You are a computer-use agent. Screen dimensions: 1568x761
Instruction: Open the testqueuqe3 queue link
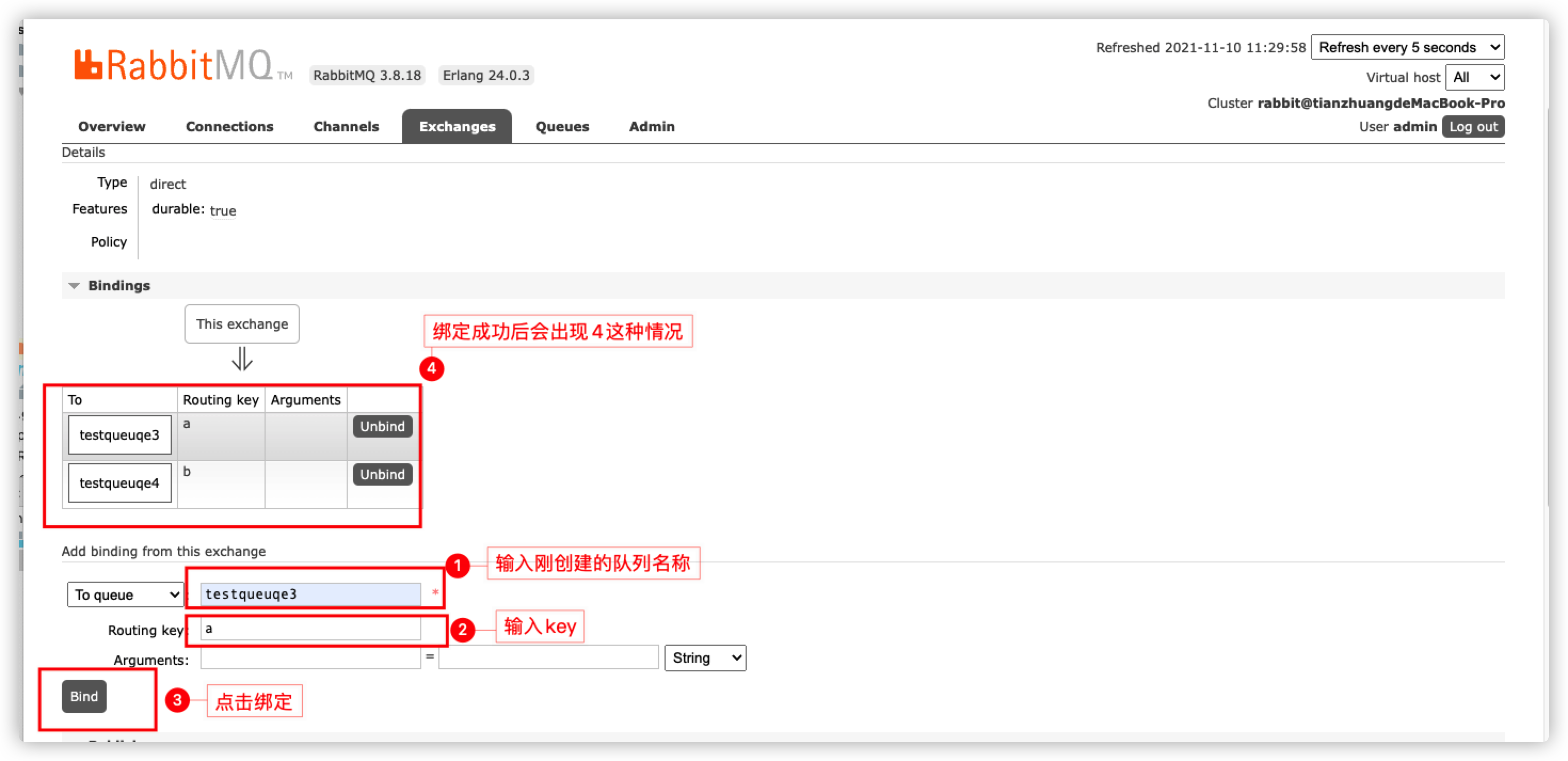coord(119,435)
